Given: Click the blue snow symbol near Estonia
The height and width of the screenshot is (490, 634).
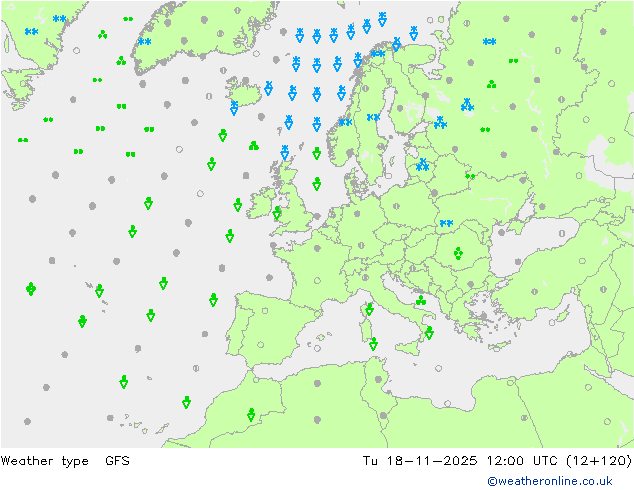Looking at the screenshot, I should (440, 122).
